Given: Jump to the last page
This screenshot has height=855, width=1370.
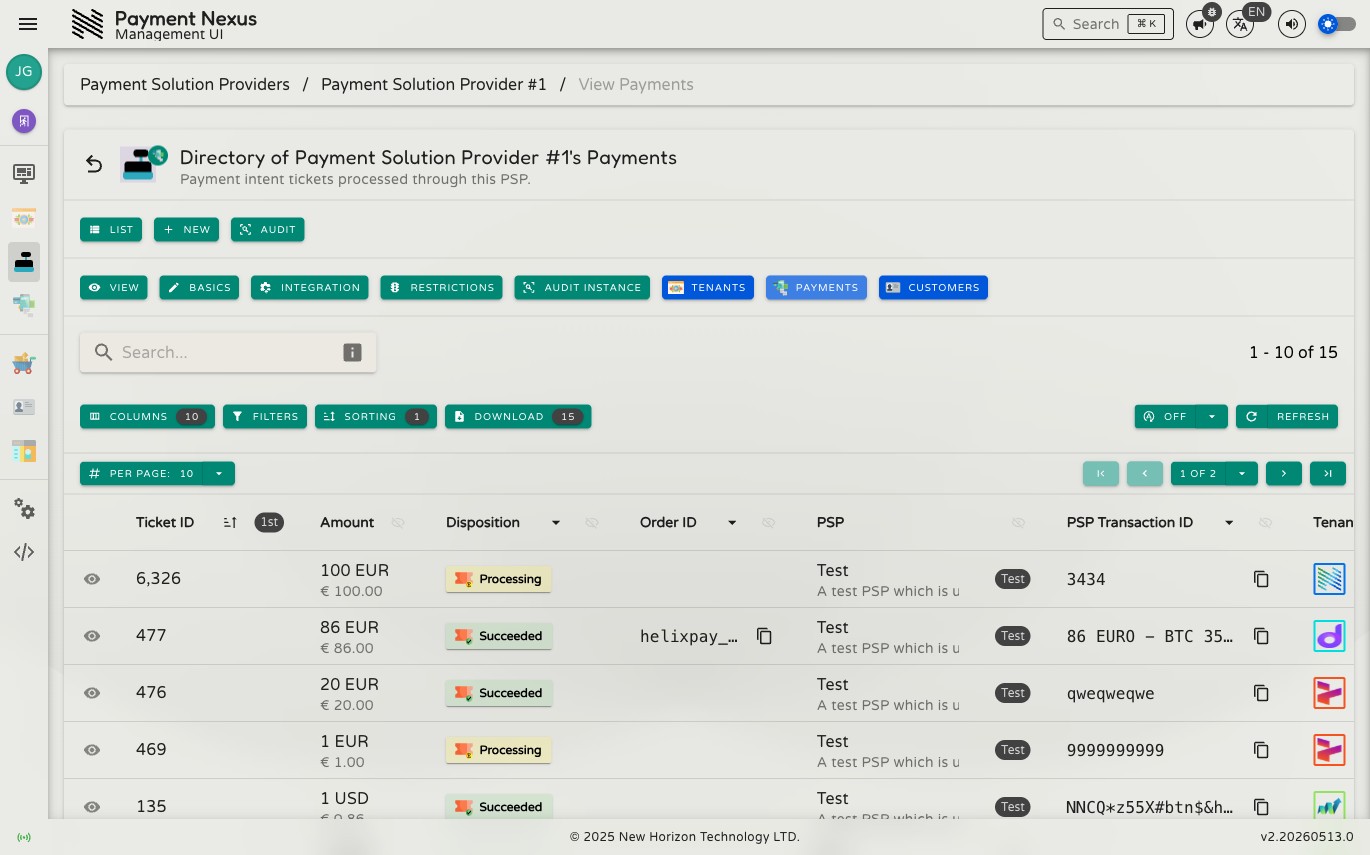Looking at the screenshot, I should [1328, 474].
